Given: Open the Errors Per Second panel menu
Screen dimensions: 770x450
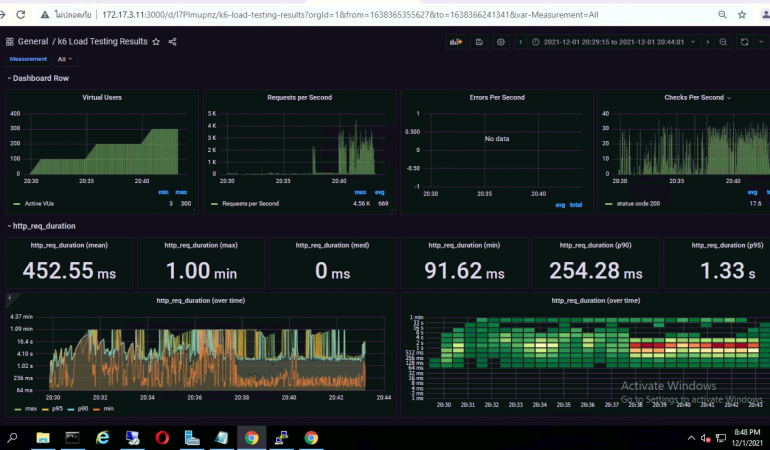Looking at the screenshot, I should click(497, 97).
